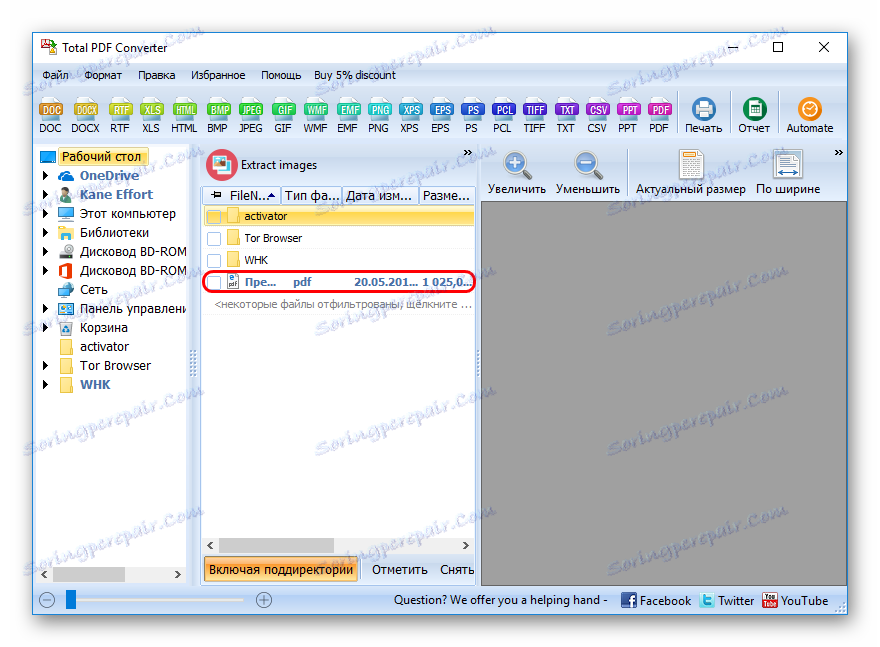
Task: Toggle Включая поддиректории option
Action: pyautogui.click(x=281, y=570)
